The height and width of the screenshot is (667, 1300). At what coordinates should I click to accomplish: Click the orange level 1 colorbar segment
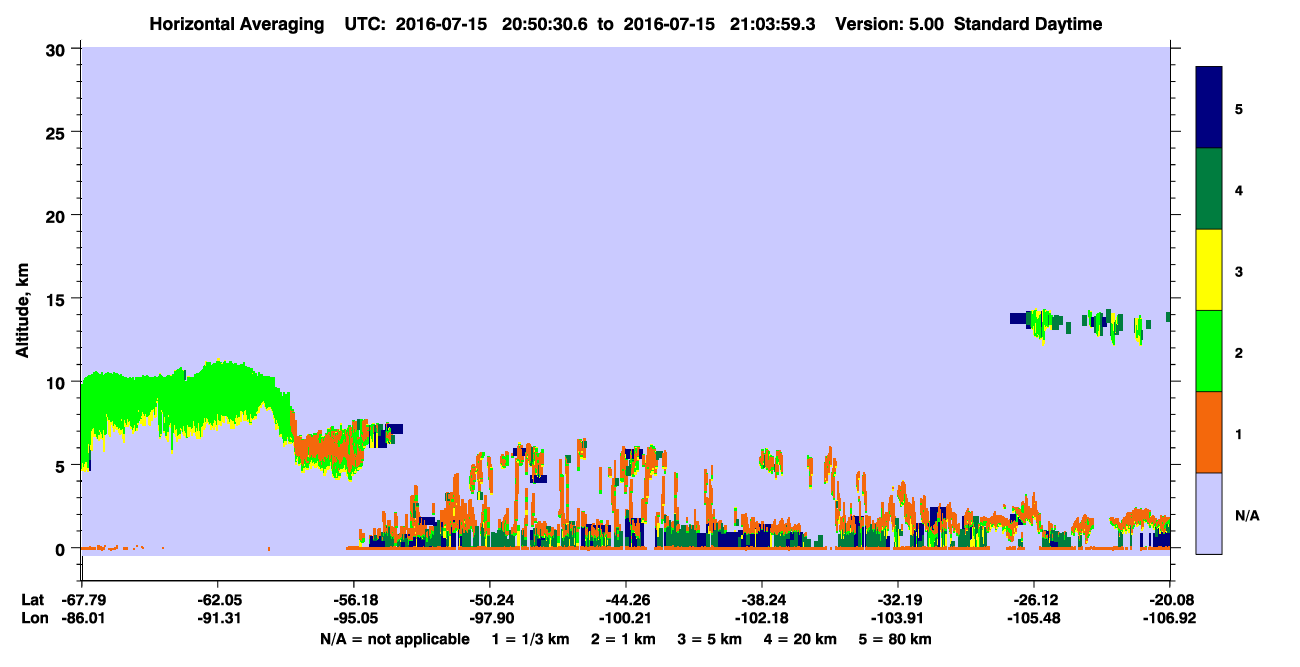[x=1209, y=432]
